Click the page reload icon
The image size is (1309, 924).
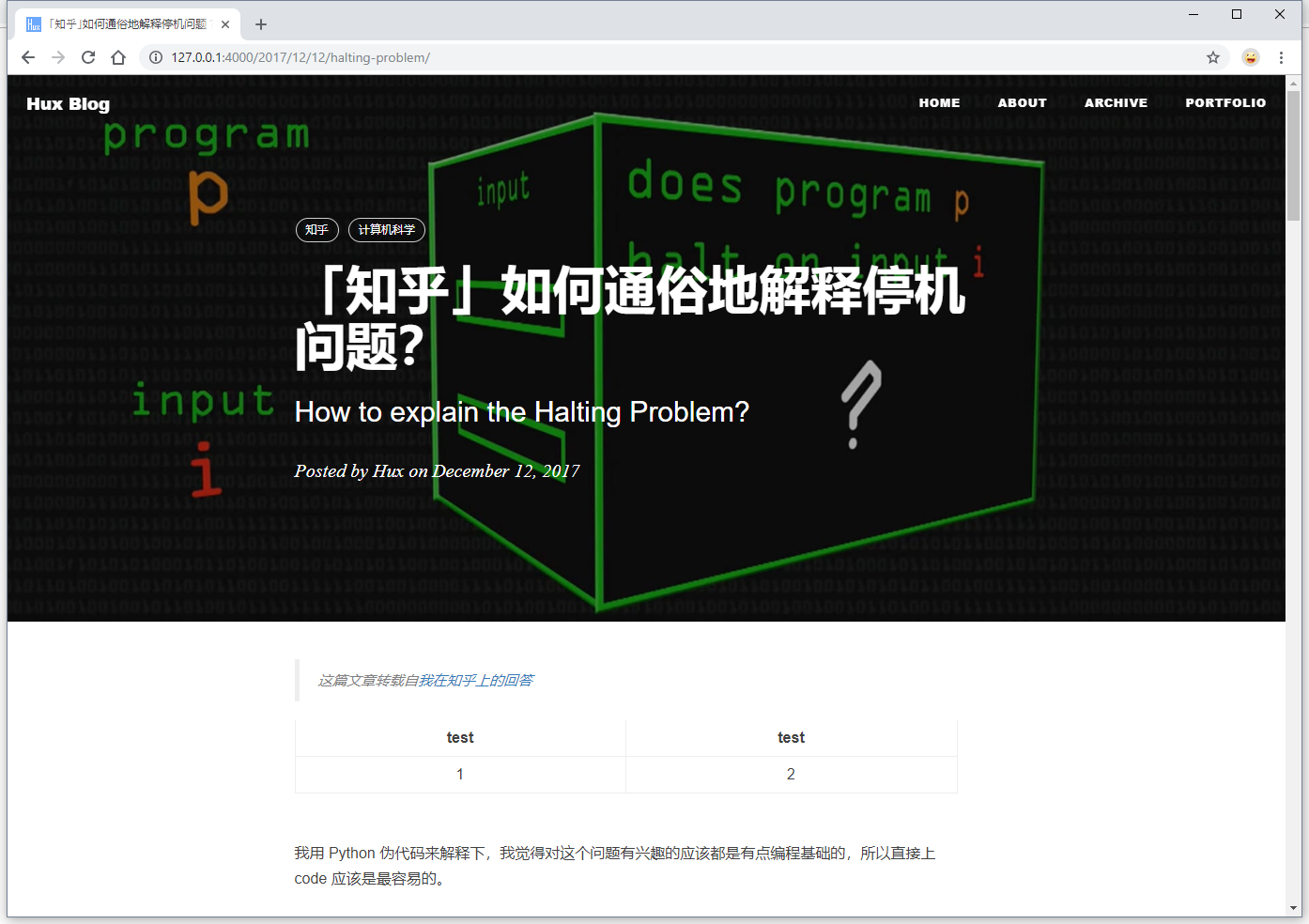(x=87, y=57)
